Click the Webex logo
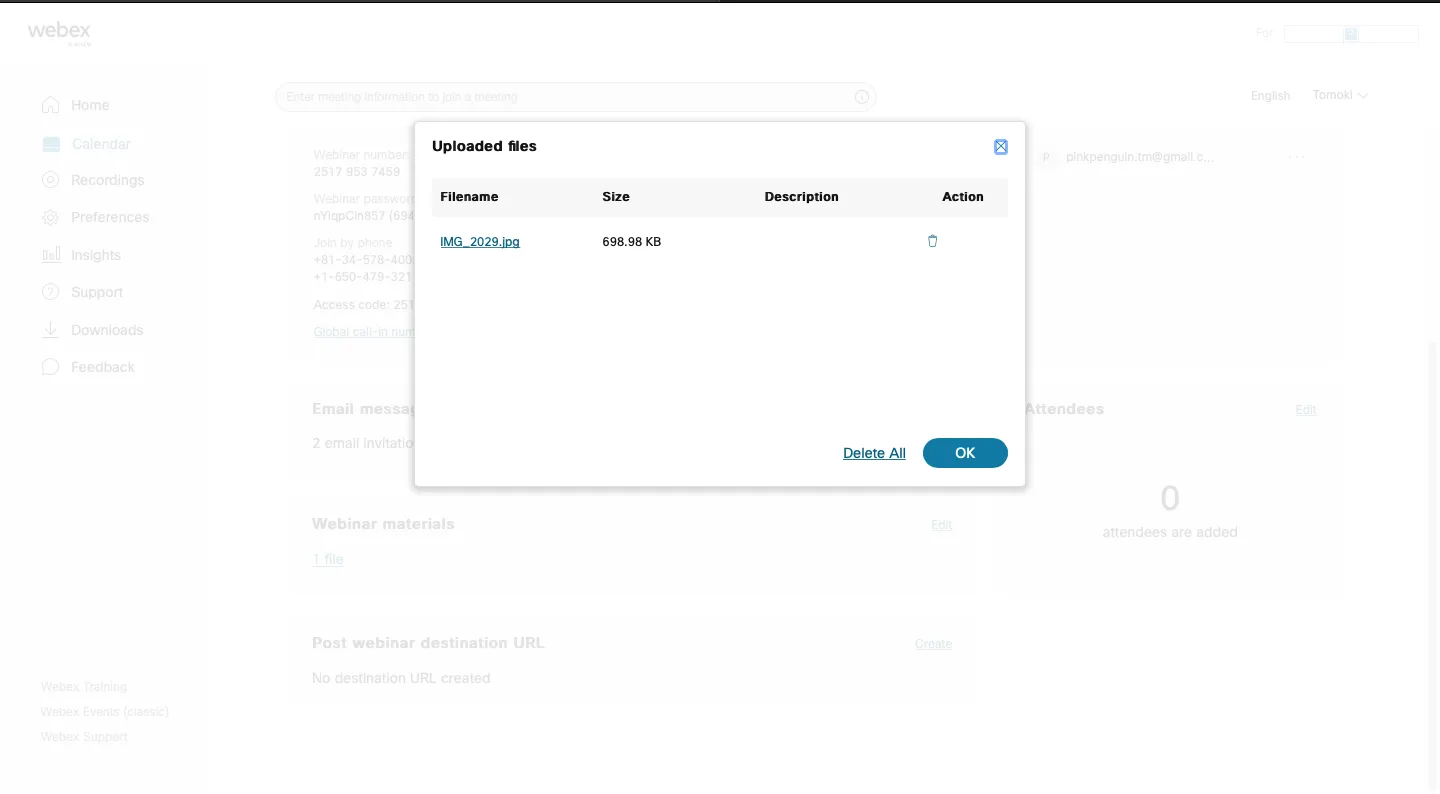Viewport: 1440px width, 794px height. 59,32
